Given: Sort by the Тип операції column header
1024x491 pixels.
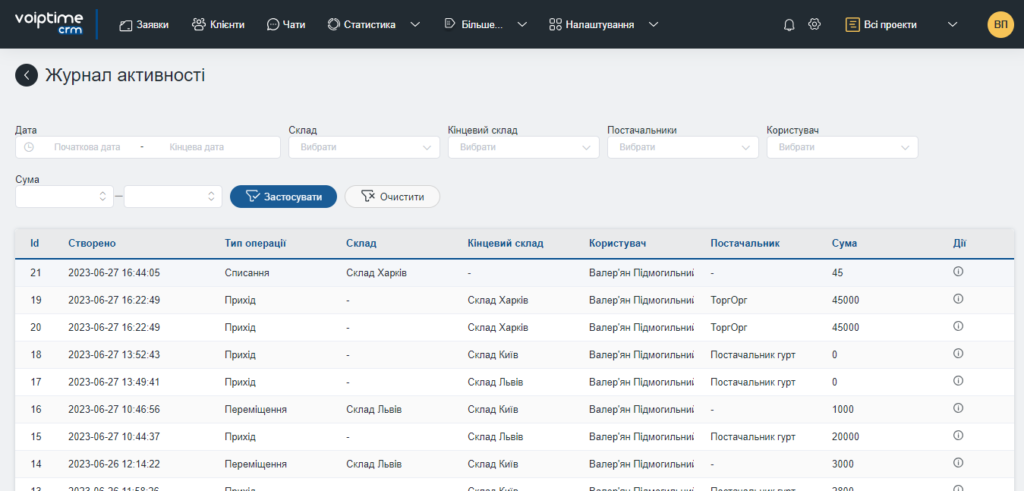Looking at the screenshot, I should tap(256, 244).
